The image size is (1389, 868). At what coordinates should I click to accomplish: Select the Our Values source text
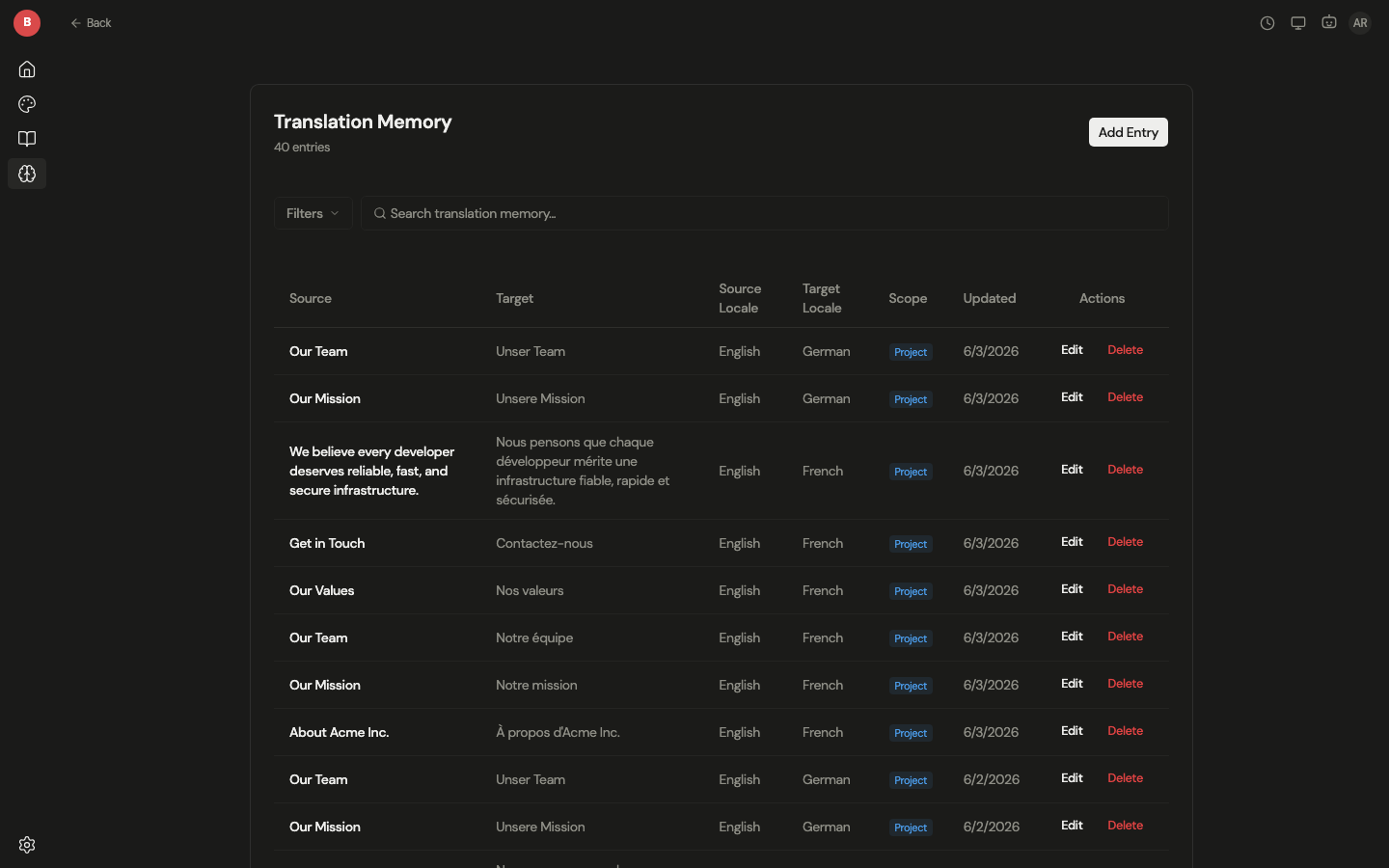pyautogui.click(x=321, y=590)
